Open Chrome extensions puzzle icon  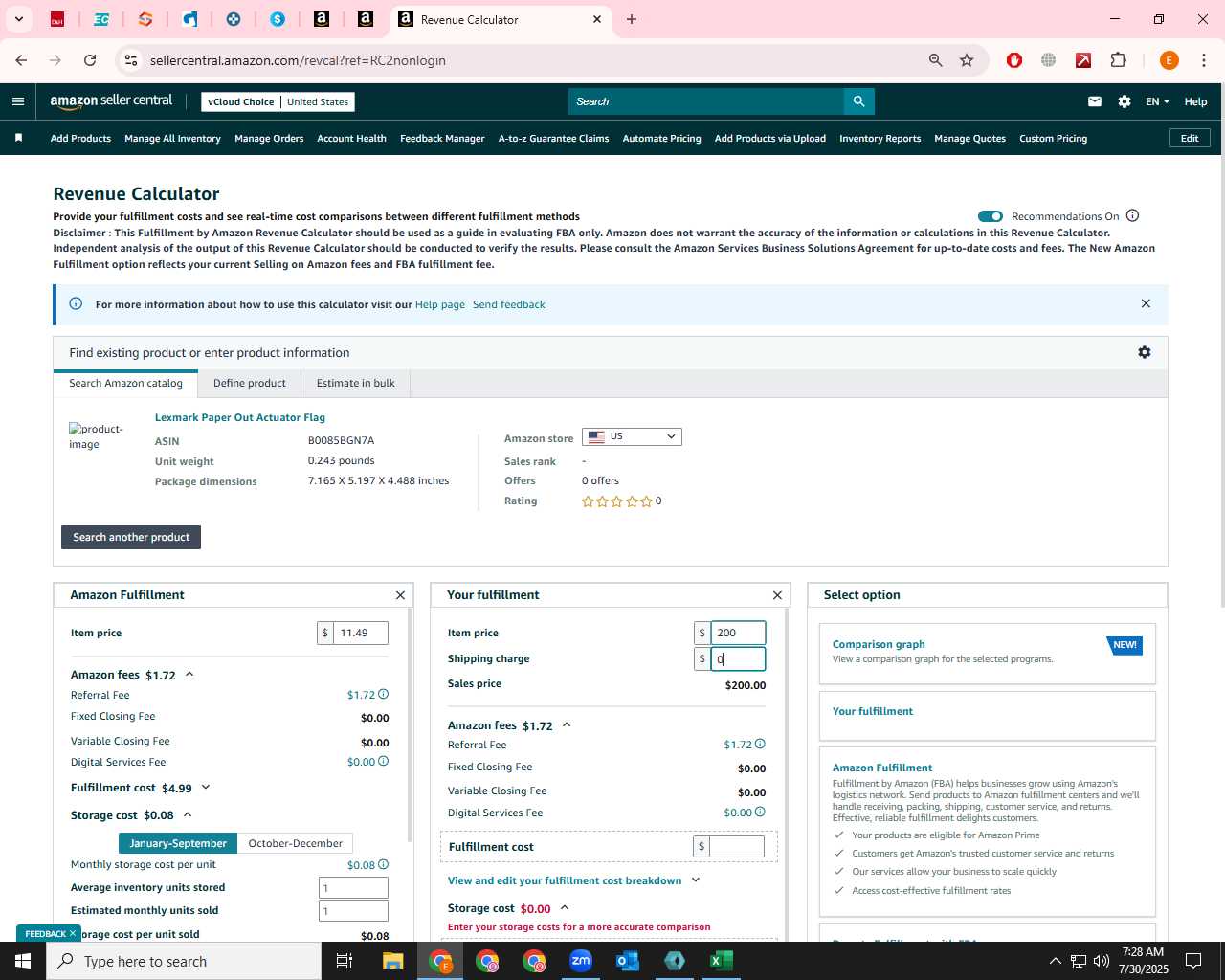pos(1118,60)
